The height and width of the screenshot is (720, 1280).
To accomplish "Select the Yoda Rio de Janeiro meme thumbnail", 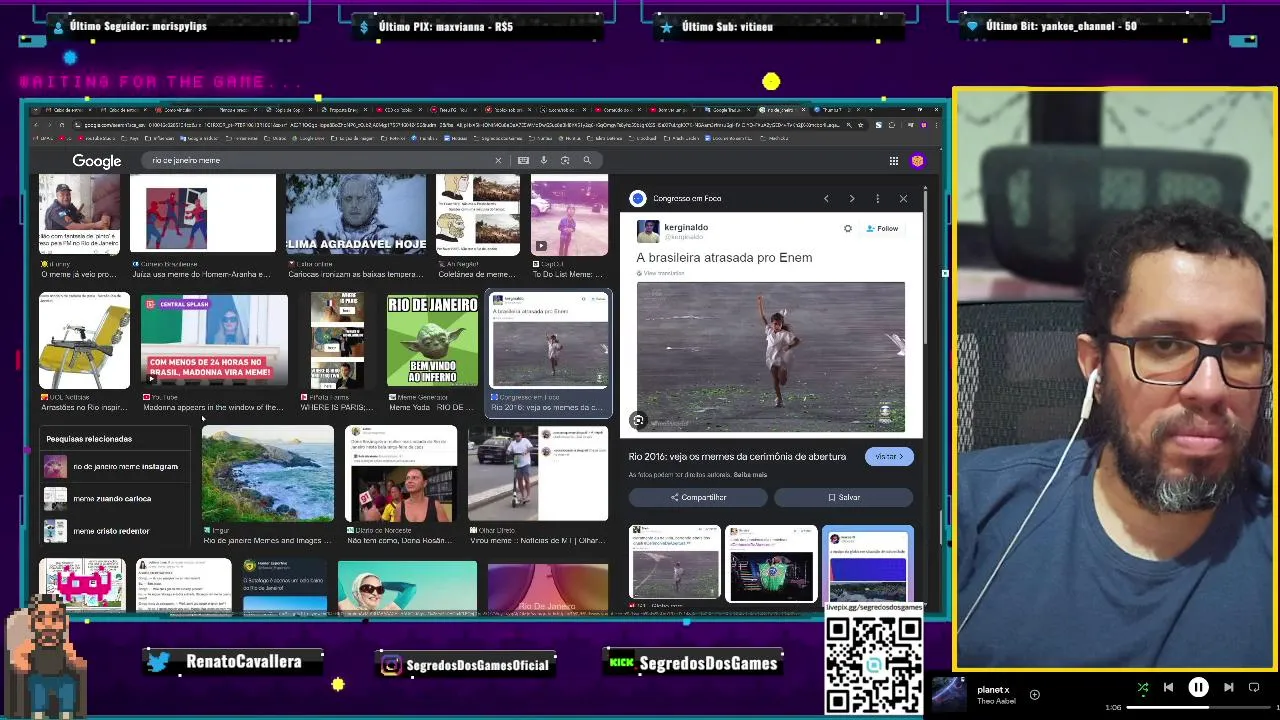I will [x=433, y=341].
